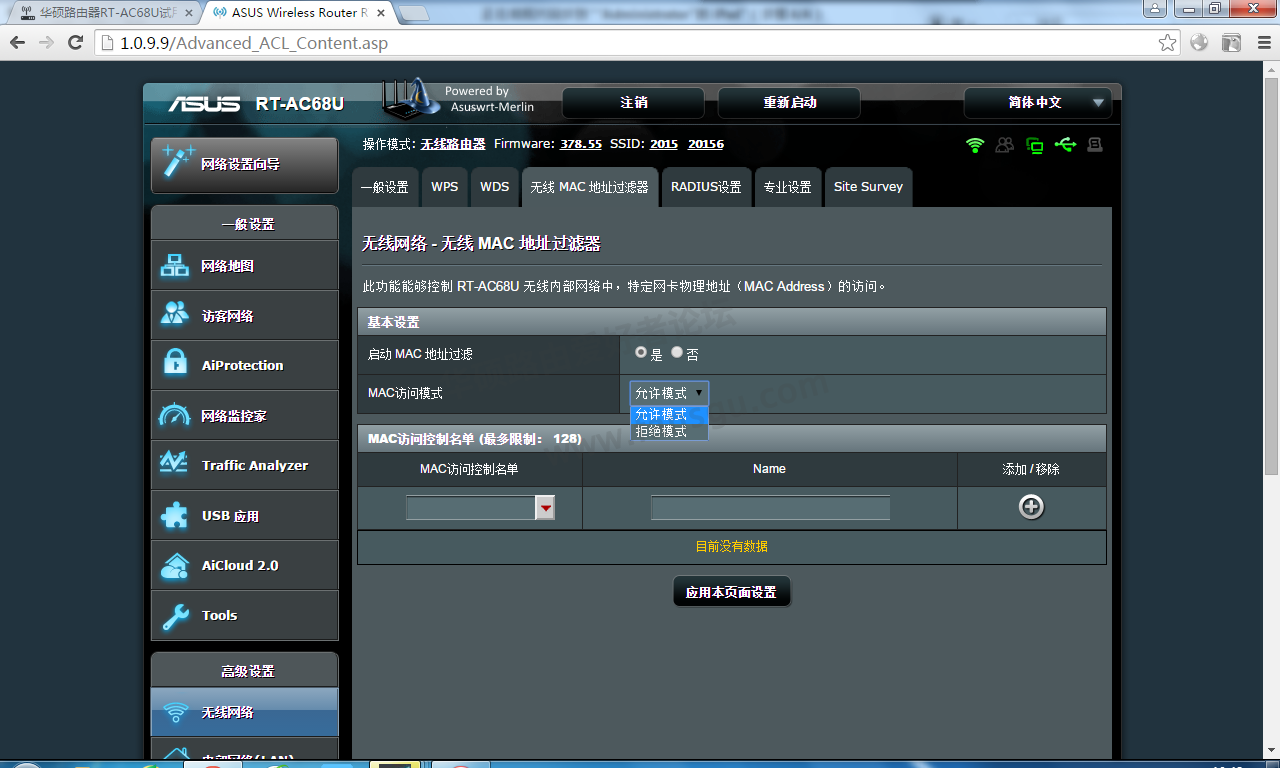Click the green USB status icon

click(x=1065, y=145)
